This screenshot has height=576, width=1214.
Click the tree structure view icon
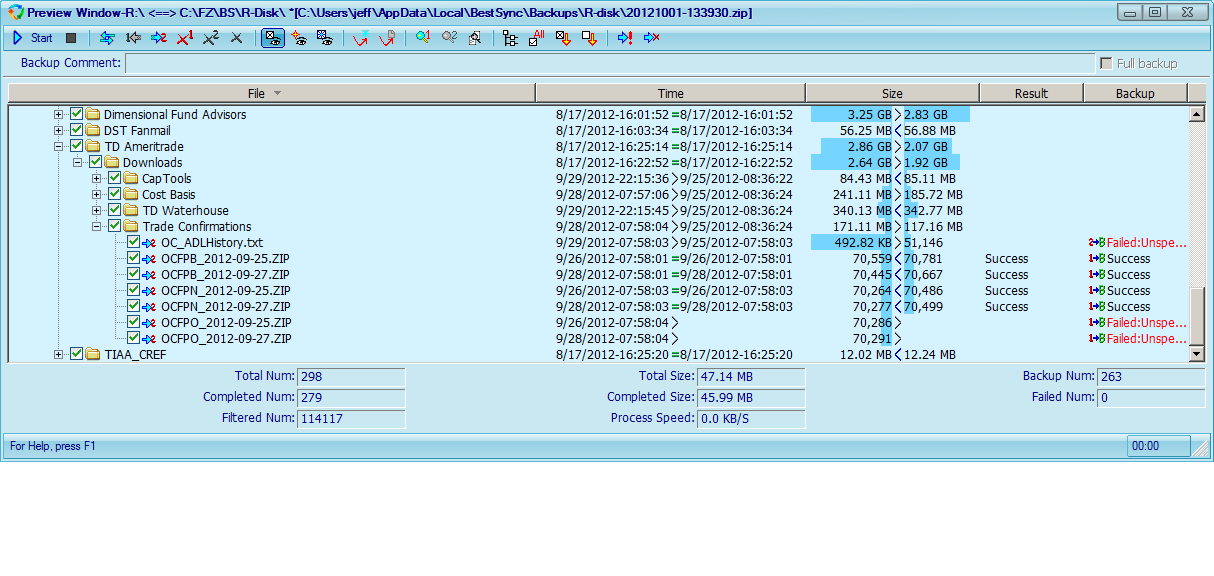point(511,38)
